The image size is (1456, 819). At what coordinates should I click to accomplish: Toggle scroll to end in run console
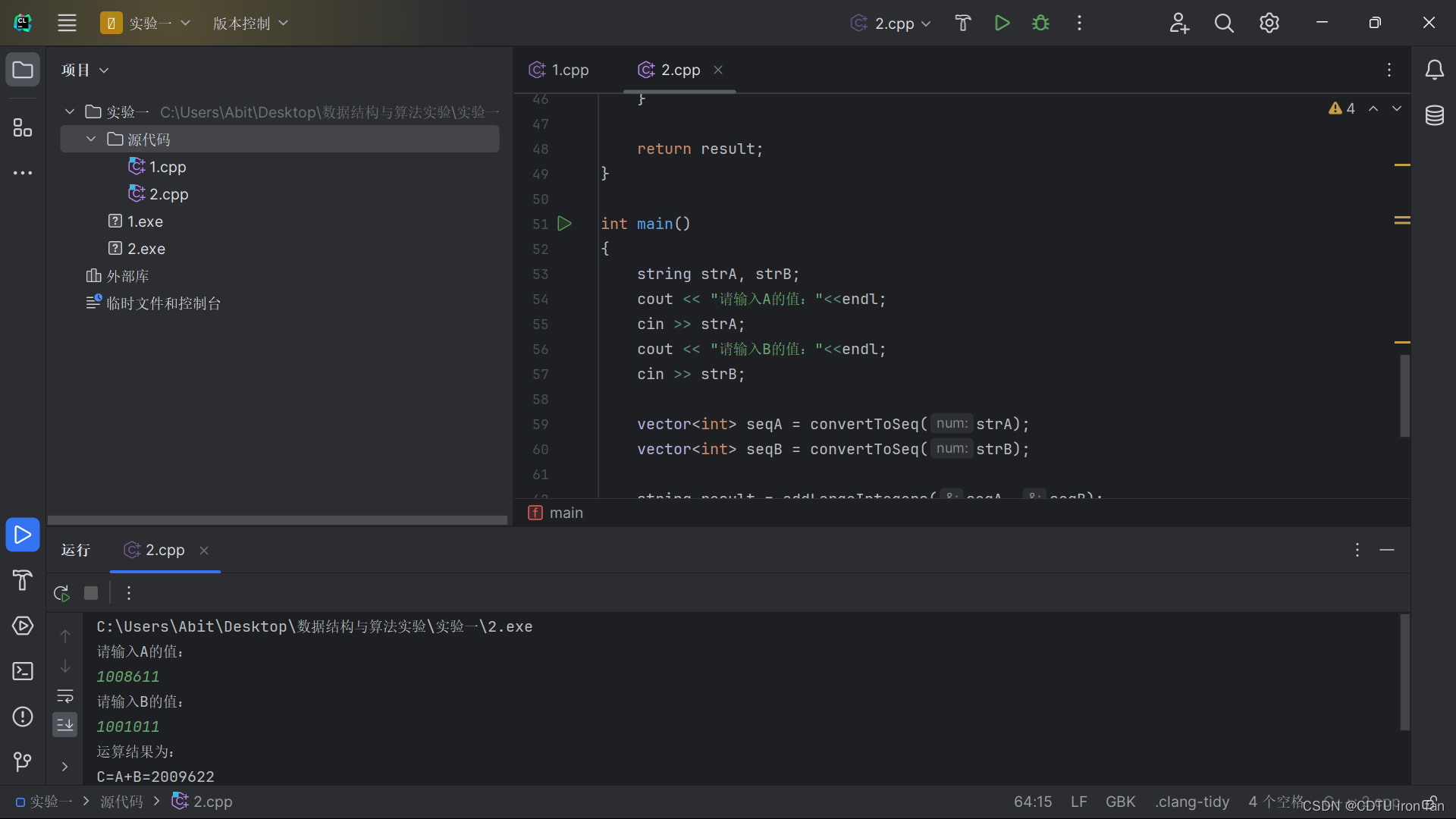pos(65,725)
